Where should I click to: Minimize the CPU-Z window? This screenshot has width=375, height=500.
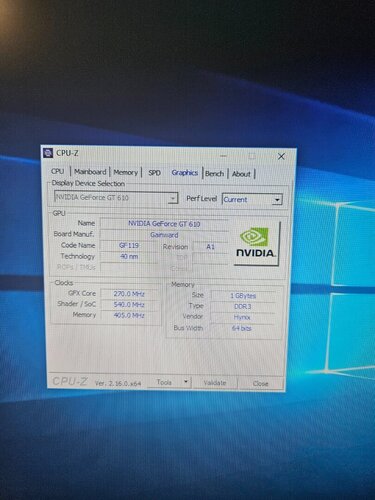tap(224, 156)
